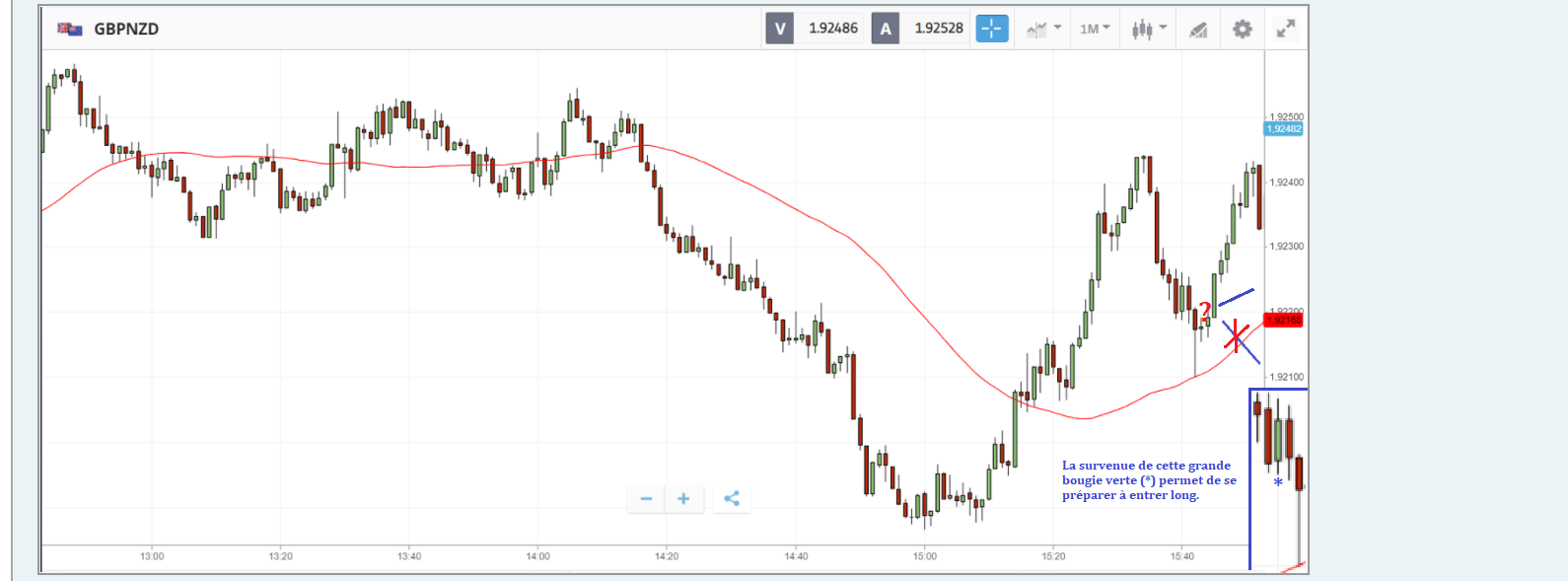The width and height of the screenshot is (1568, 581).
Task: Toggle the crosshair cursor tool
Action: (992, 29)
